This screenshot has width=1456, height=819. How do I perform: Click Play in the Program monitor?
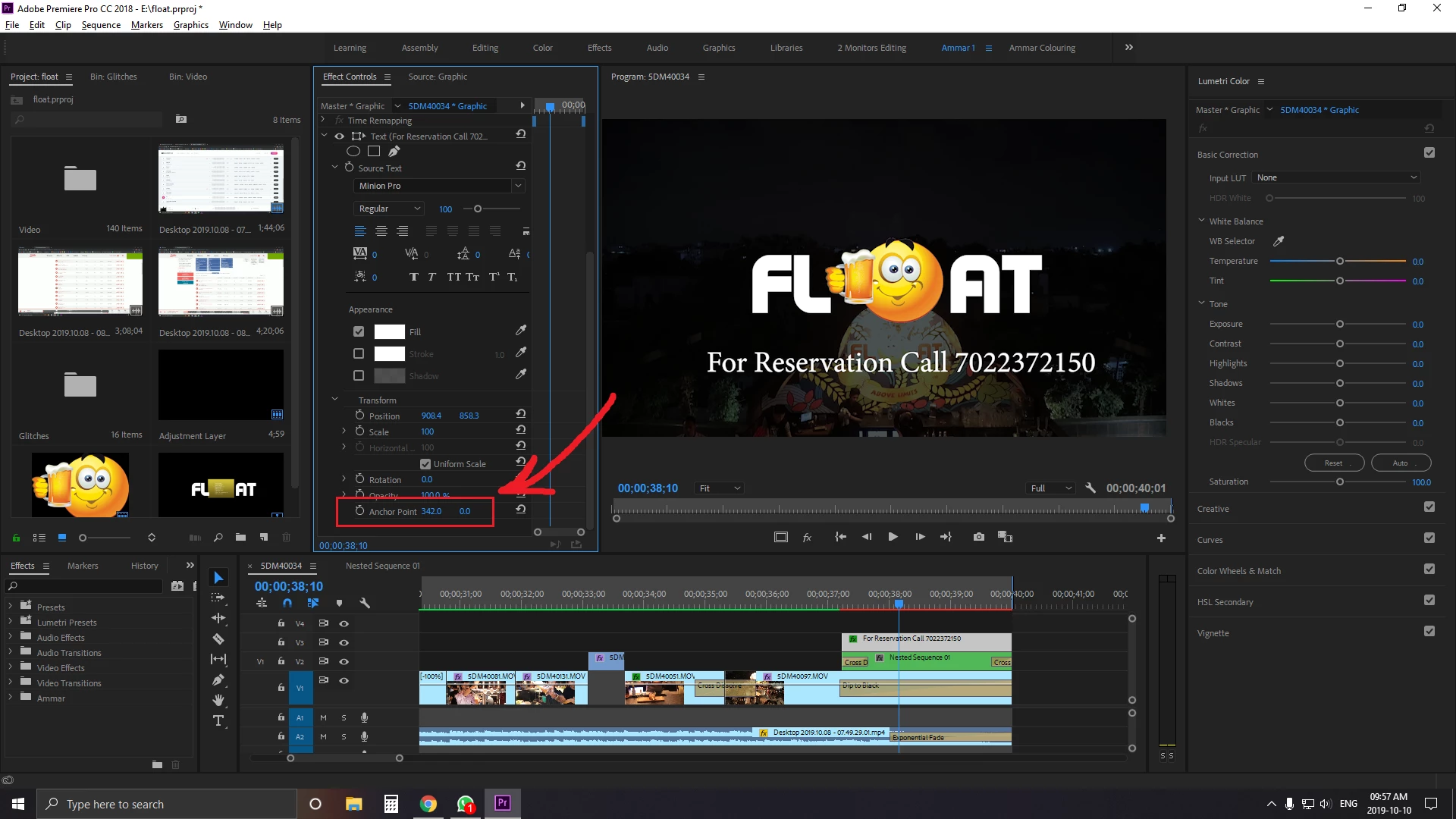[x=893, y=537]
